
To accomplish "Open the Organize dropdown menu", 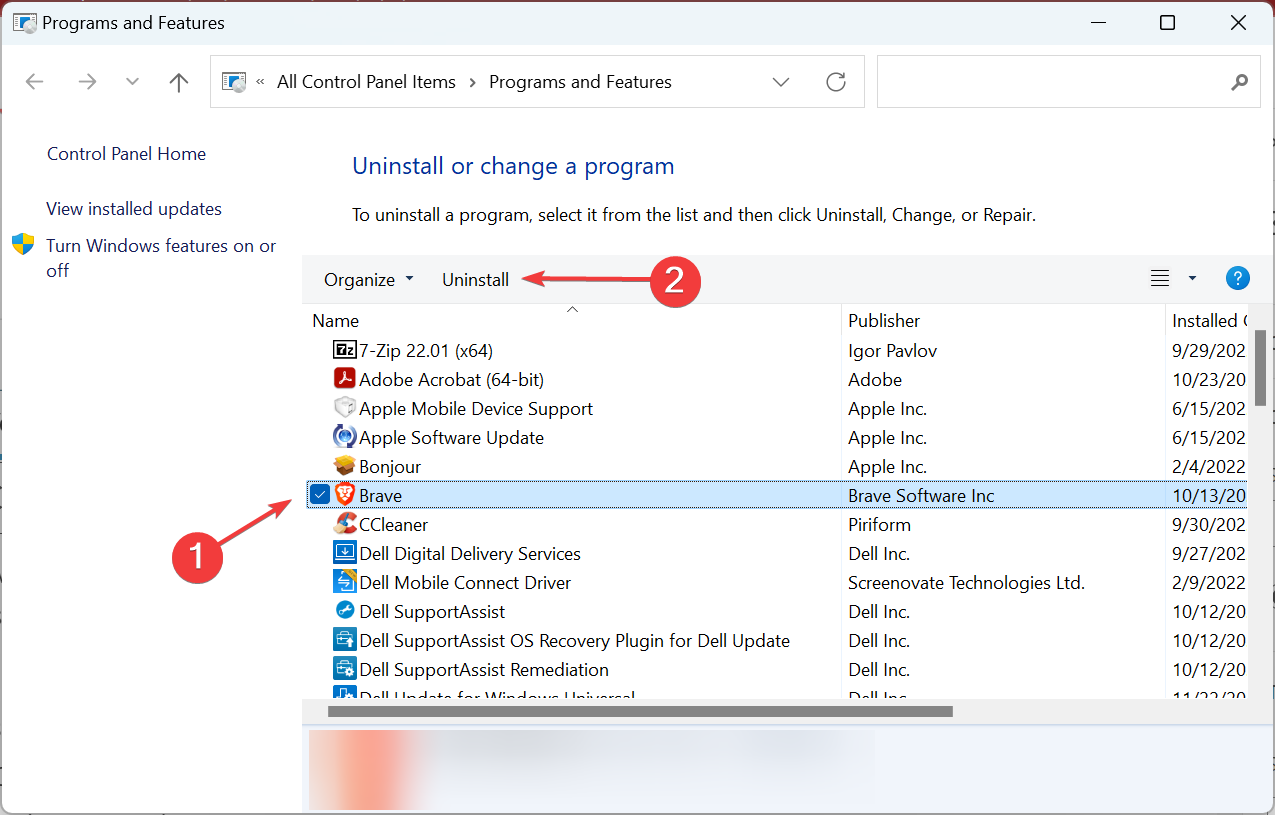I will tap(369, 280).
